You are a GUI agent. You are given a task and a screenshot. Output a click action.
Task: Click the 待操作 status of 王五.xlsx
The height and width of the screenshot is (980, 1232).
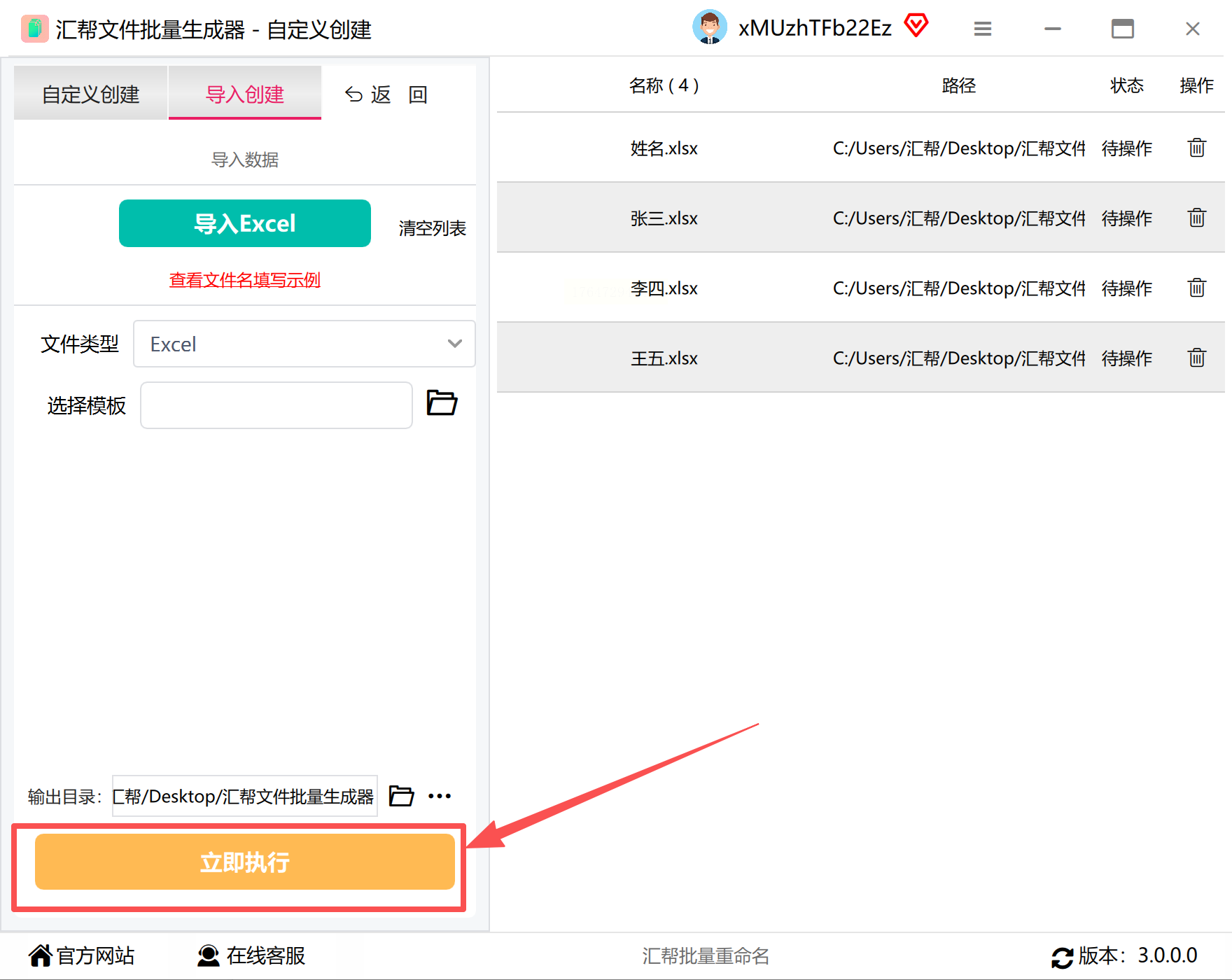click(1127, 358)
